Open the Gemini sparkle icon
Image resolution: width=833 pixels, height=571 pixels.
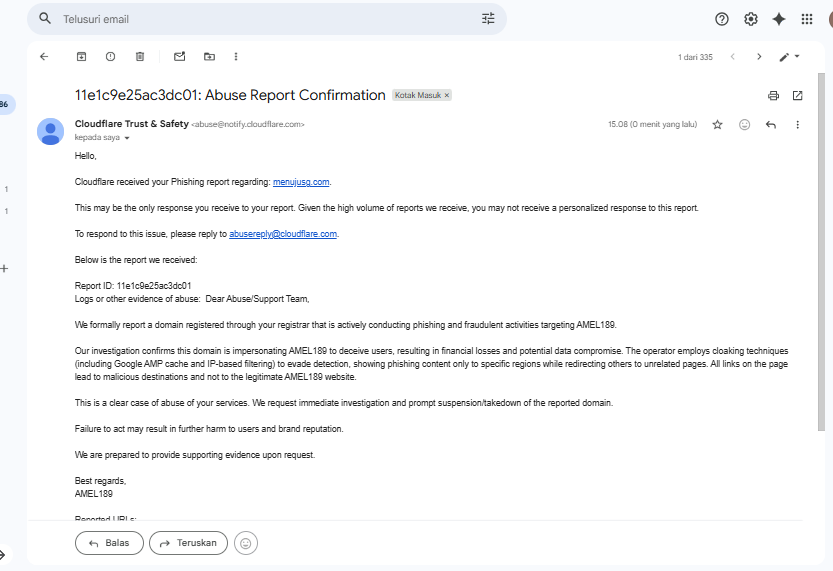point(779,19)
